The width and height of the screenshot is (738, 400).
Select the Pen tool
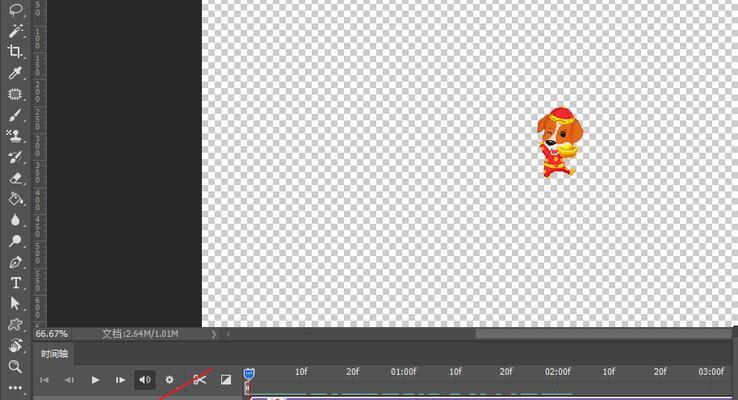click(15, 262)
